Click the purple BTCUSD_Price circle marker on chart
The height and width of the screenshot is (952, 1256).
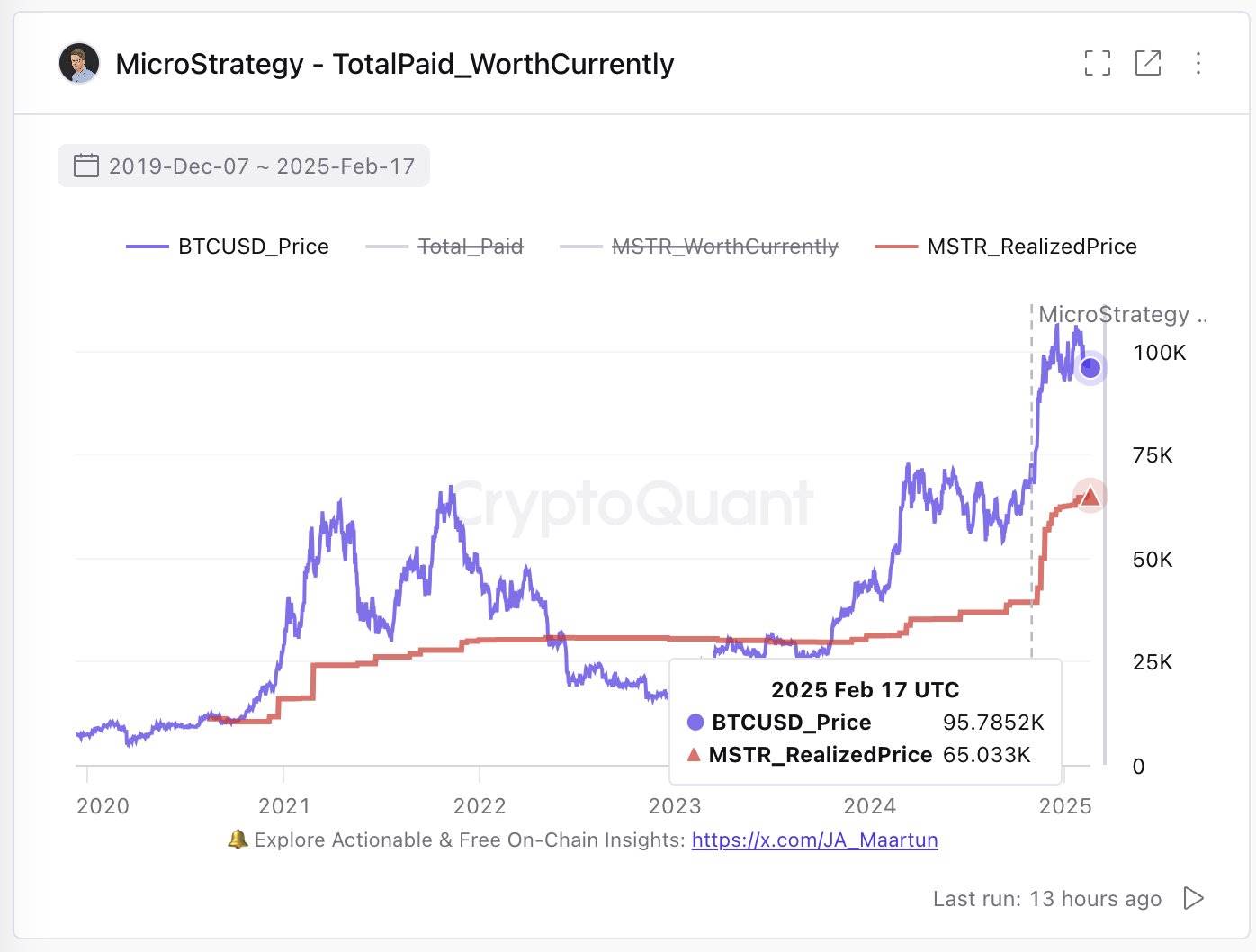coord(1090,367)
